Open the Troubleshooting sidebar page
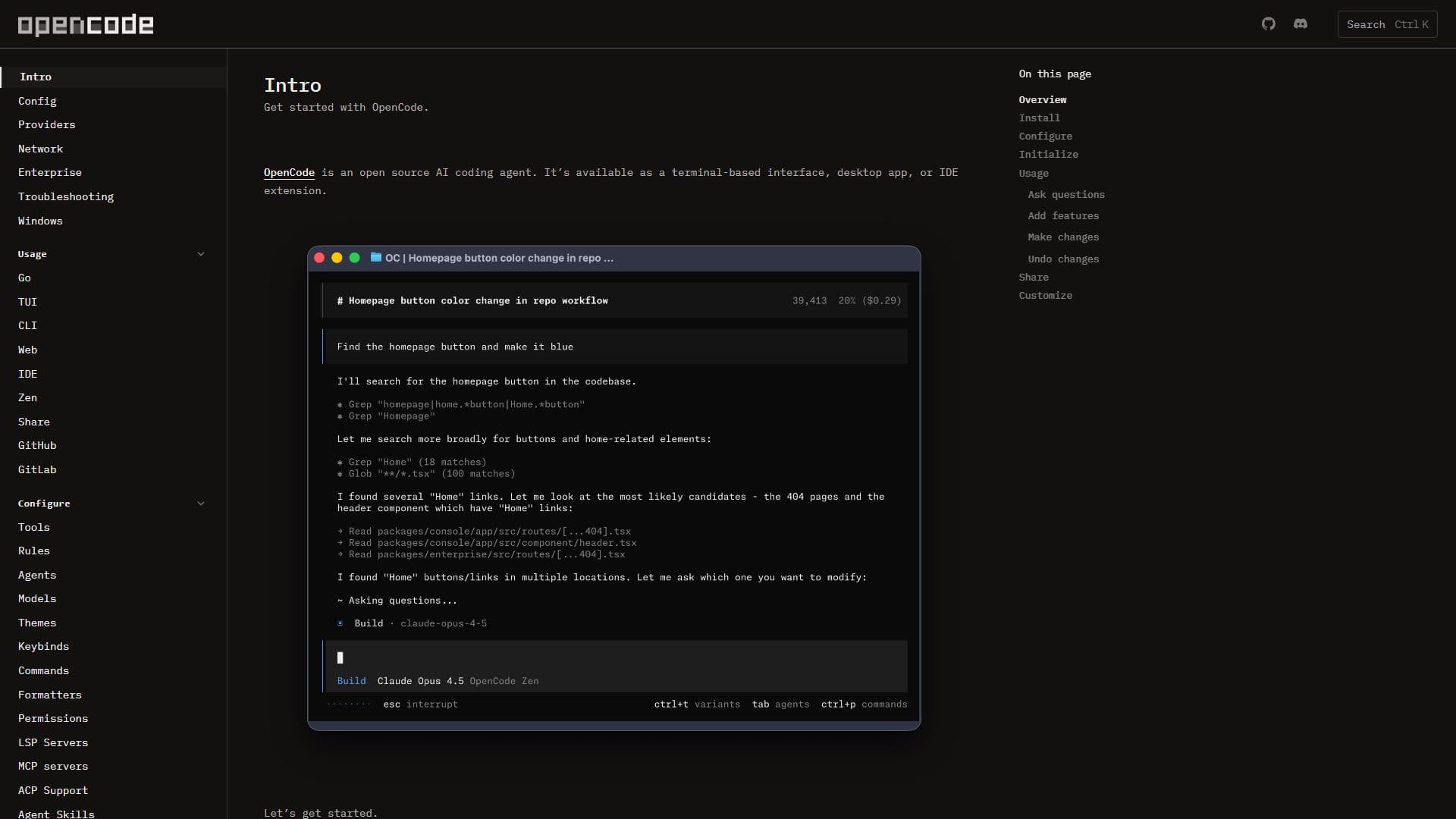This screenshot has height=819, width=1456. point(66,196)
